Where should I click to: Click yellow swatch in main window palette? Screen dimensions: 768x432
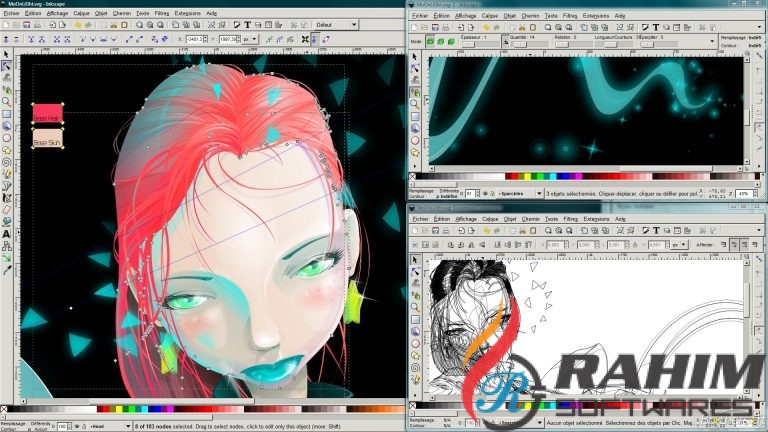(x=119, y=409)
